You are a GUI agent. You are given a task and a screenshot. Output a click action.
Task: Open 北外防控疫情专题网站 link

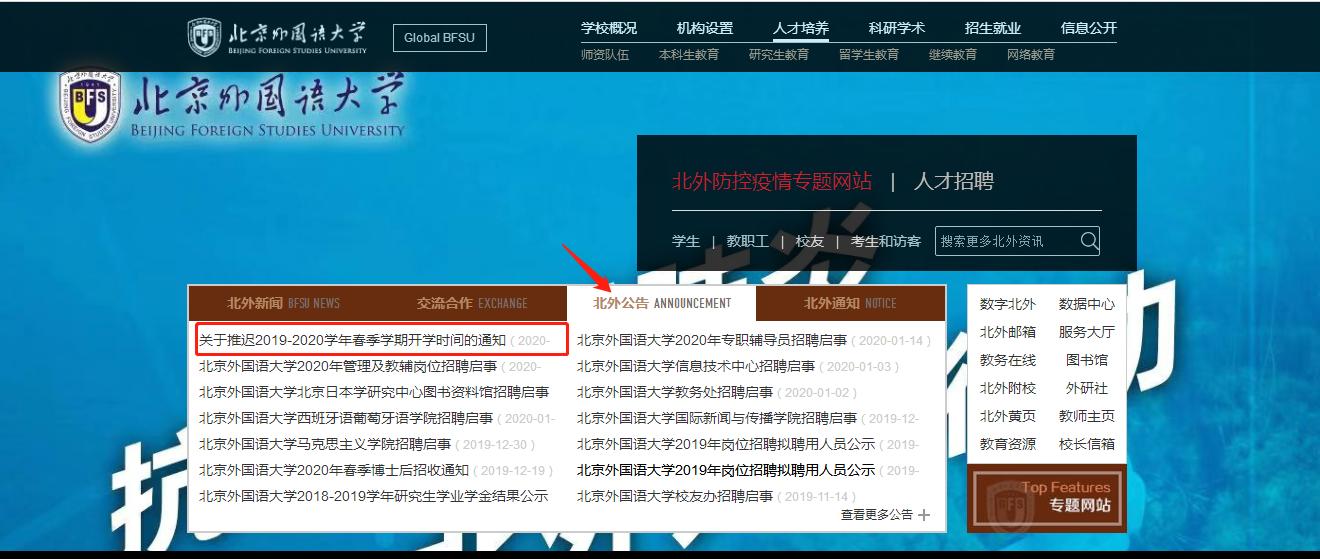(x=772, y=181)
